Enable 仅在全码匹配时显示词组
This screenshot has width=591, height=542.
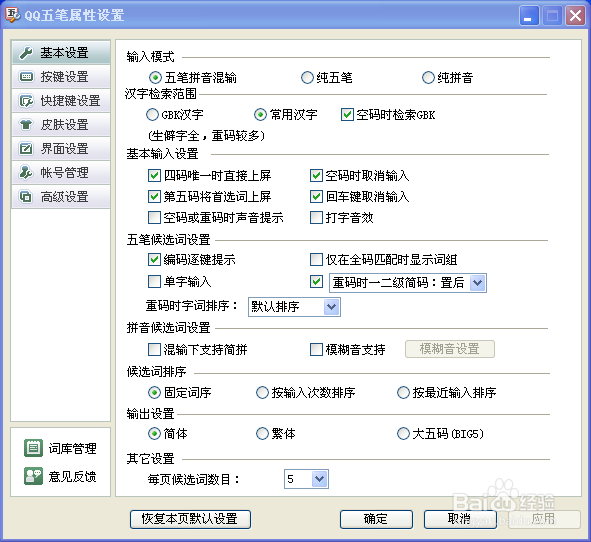pos(316,259)
